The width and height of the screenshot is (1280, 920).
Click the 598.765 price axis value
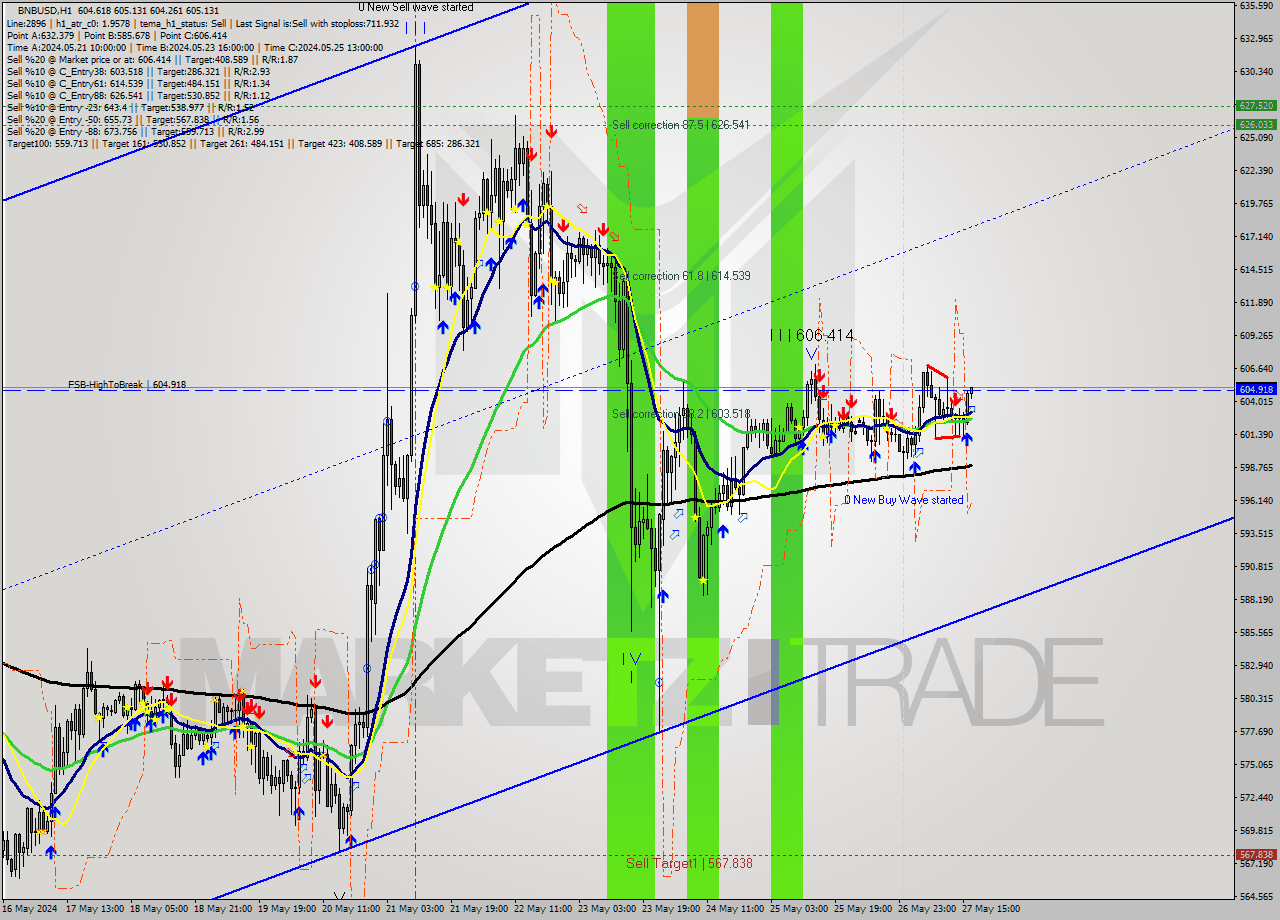[1255, 468]
